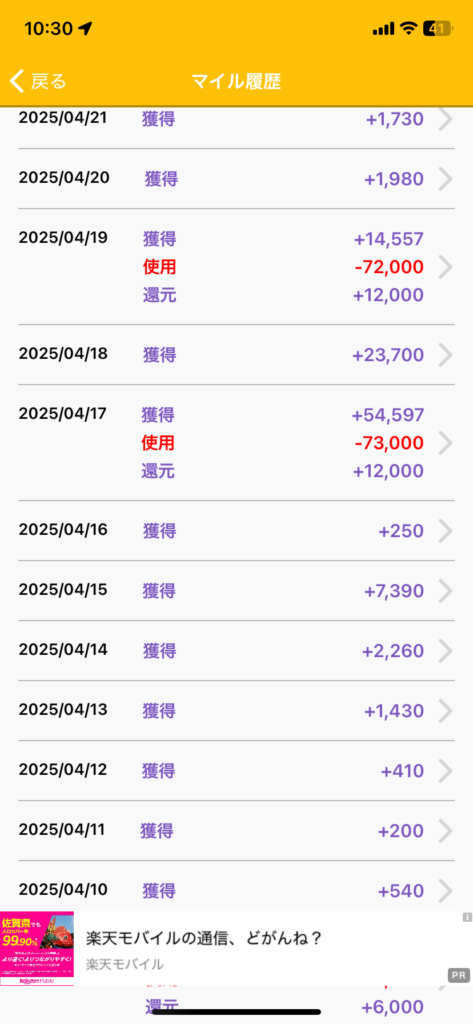
Task: Open the 2025/04/16 +250 row
Action: 236,531
